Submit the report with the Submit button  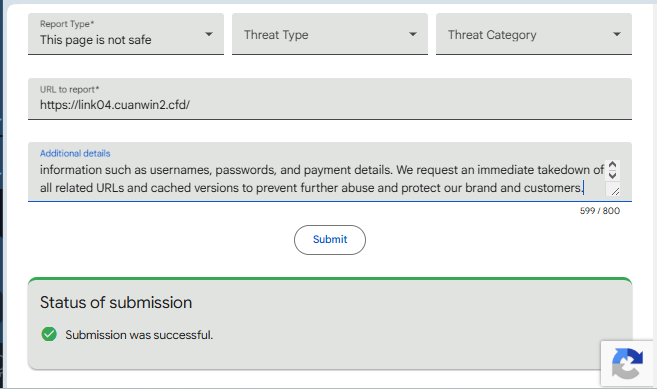click(330, 240)
